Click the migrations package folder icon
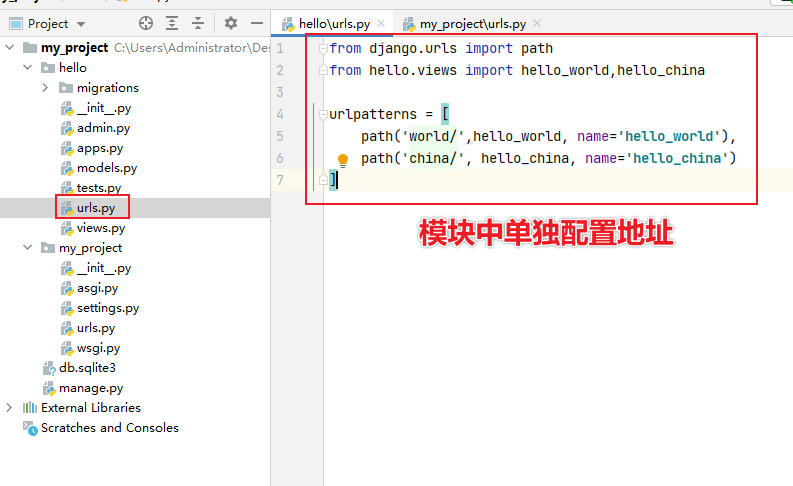Viewport: 793px width, 486px height. [66, 88]
